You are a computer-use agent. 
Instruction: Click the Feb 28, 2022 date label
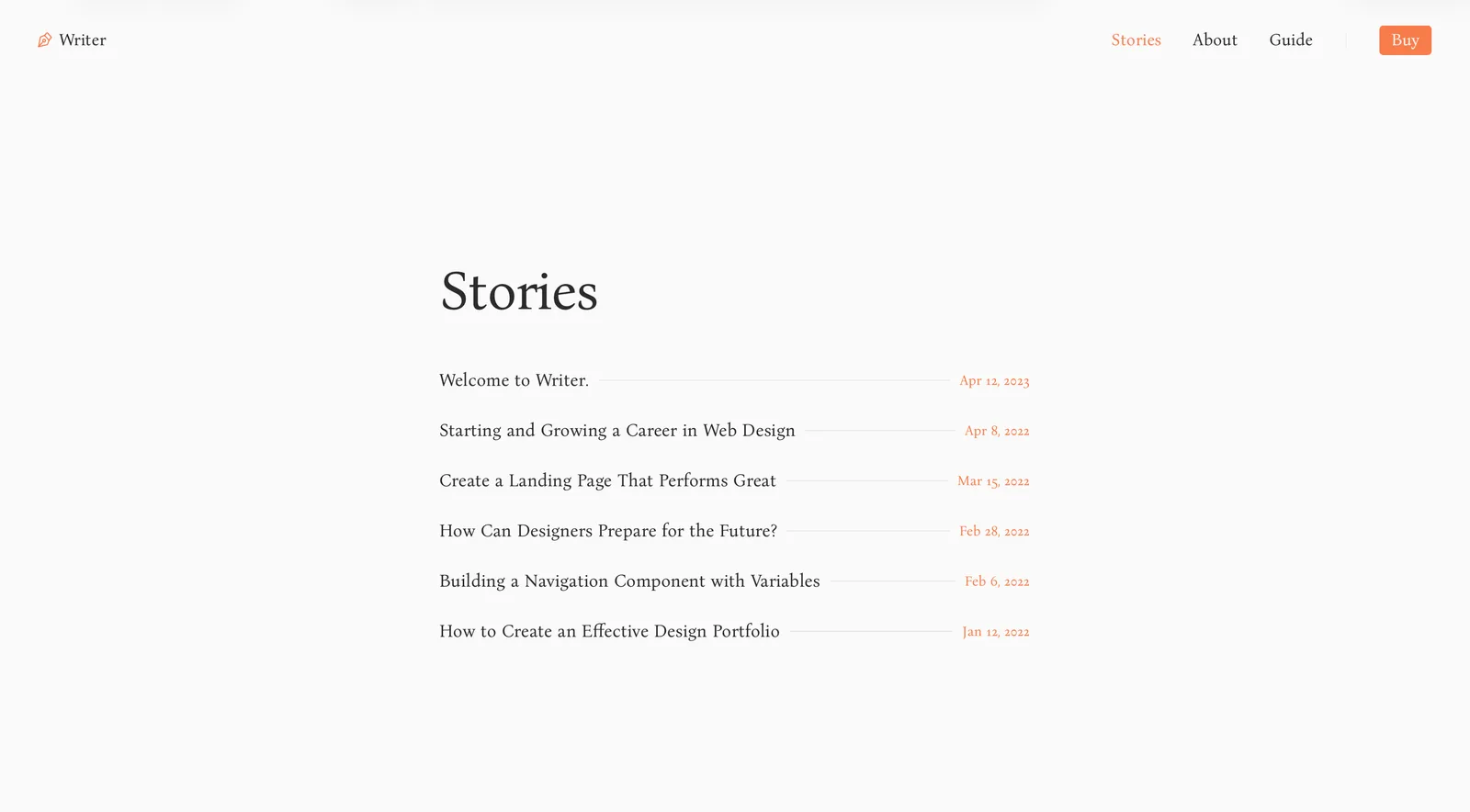[994, 531]
